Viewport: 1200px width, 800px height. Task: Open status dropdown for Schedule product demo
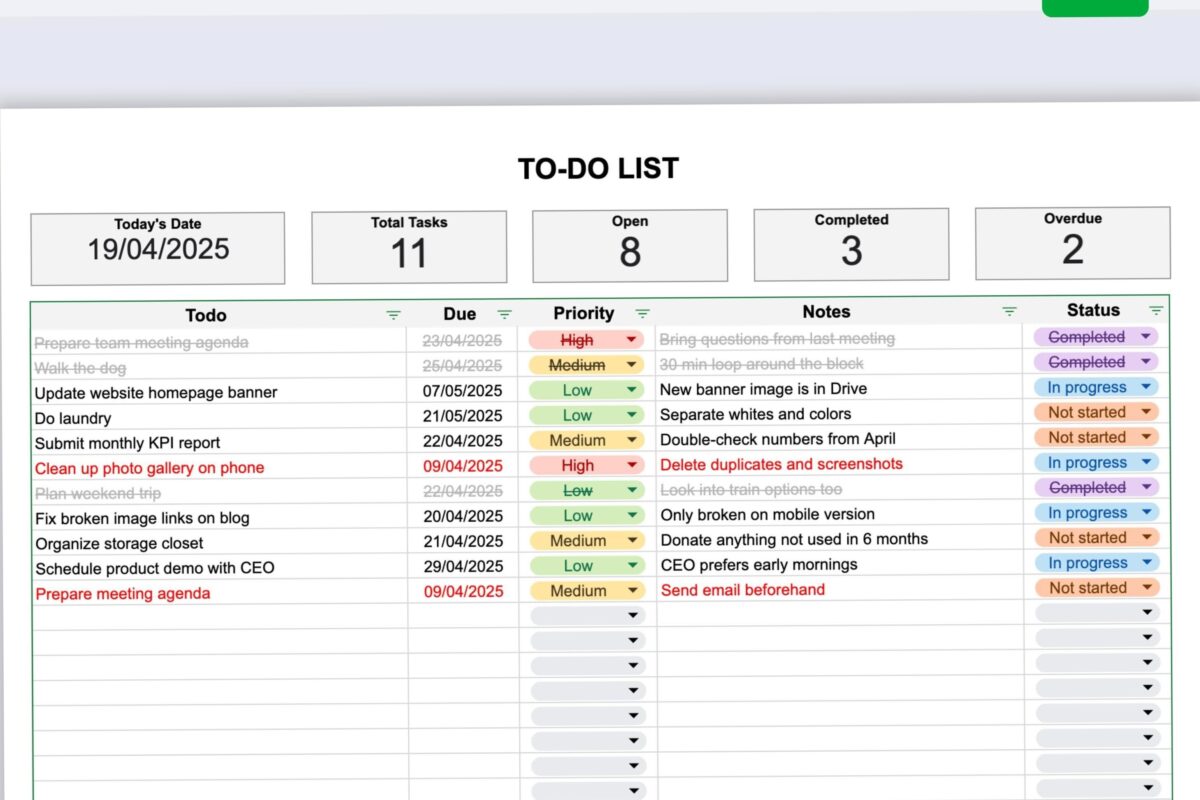(x=1148, y=563)
